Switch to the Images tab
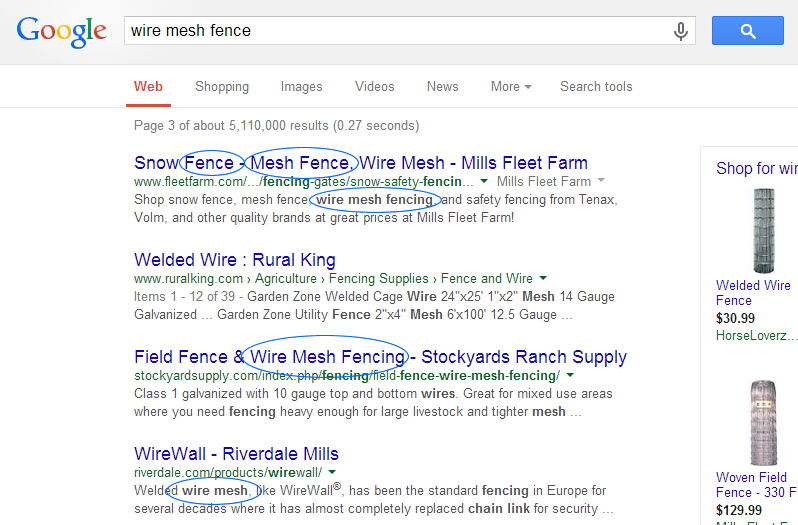Image resolution: width=798 pixels, height=525 pixels. [301, 86]
